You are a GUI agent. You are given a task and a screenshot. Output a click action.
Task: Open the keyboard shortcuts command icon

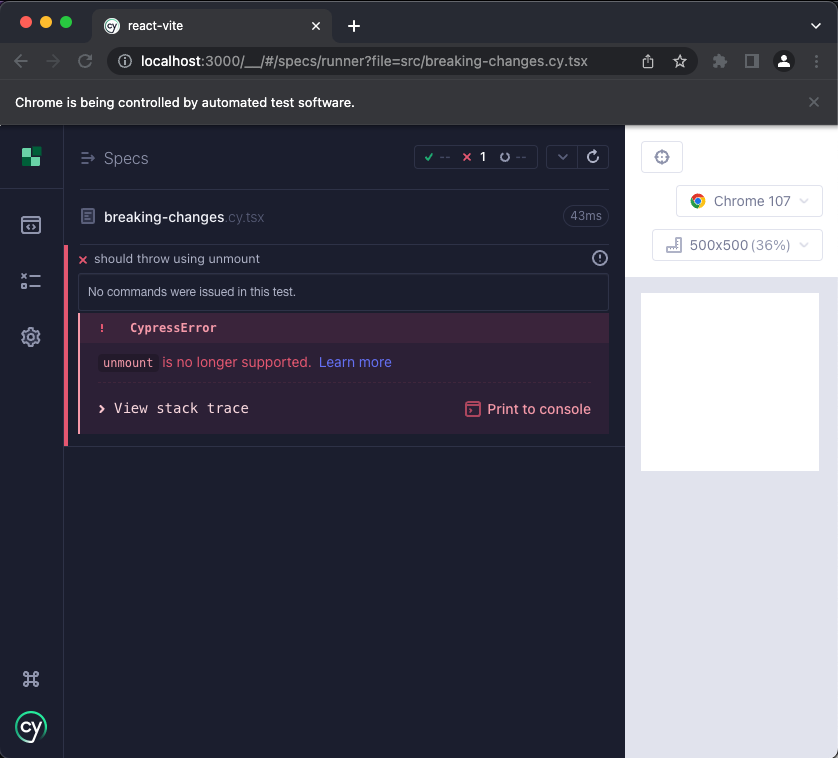[x=31, y=679]
